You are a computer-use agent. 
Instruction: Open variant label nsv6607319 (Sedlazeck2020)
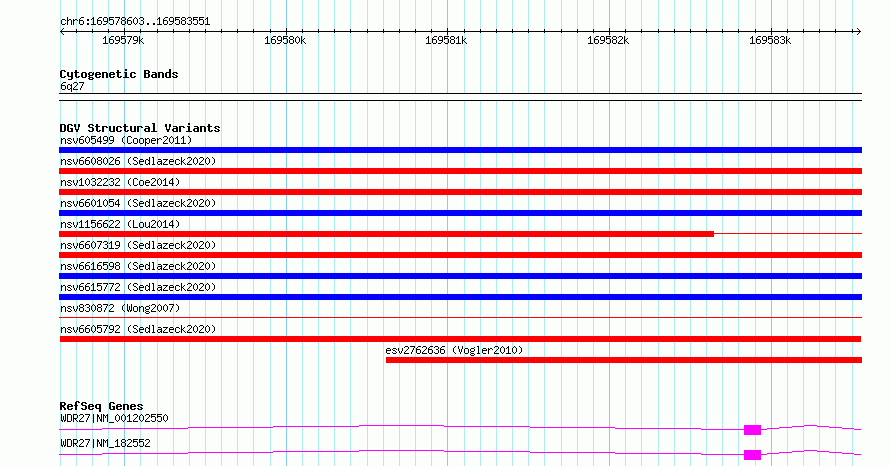pyautogui.click(x=138, y=245)
